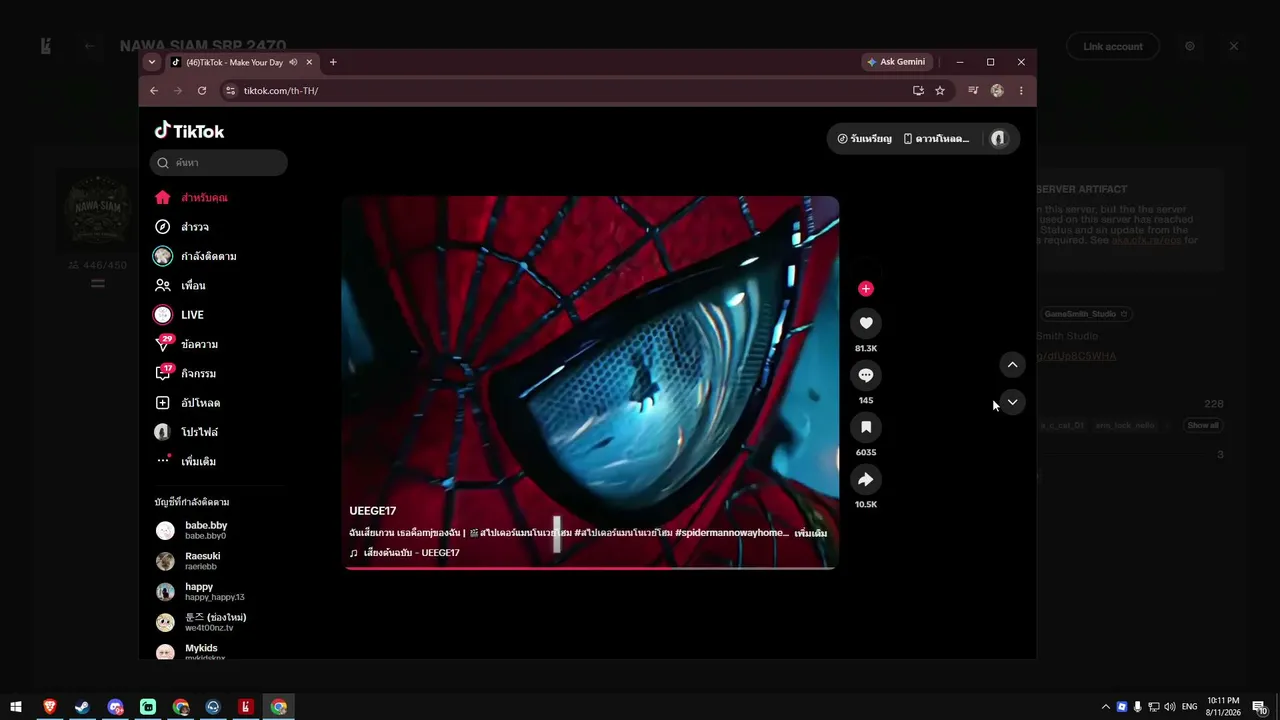
Task: Show hidden system tray icons
Action: (x=1105, y=707)
